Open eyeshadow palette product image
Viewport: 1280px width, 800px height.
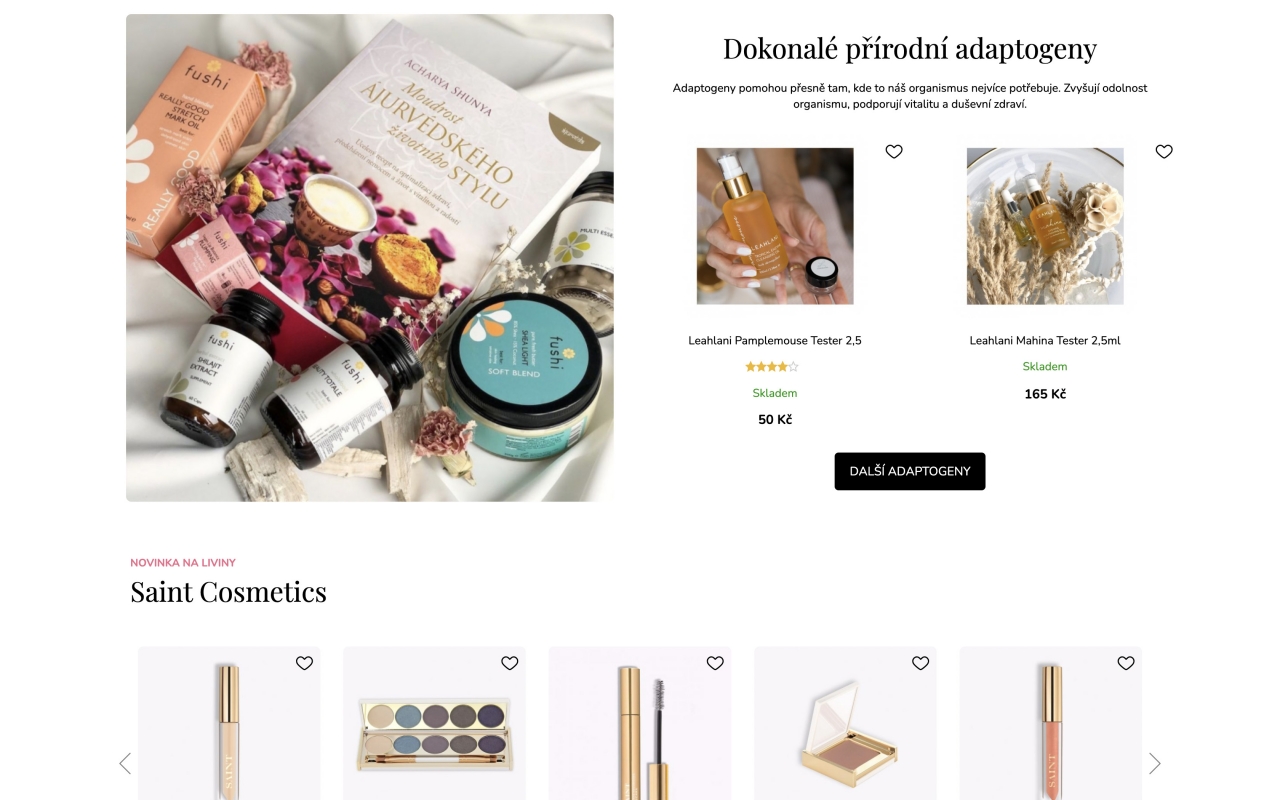(435, 725)
